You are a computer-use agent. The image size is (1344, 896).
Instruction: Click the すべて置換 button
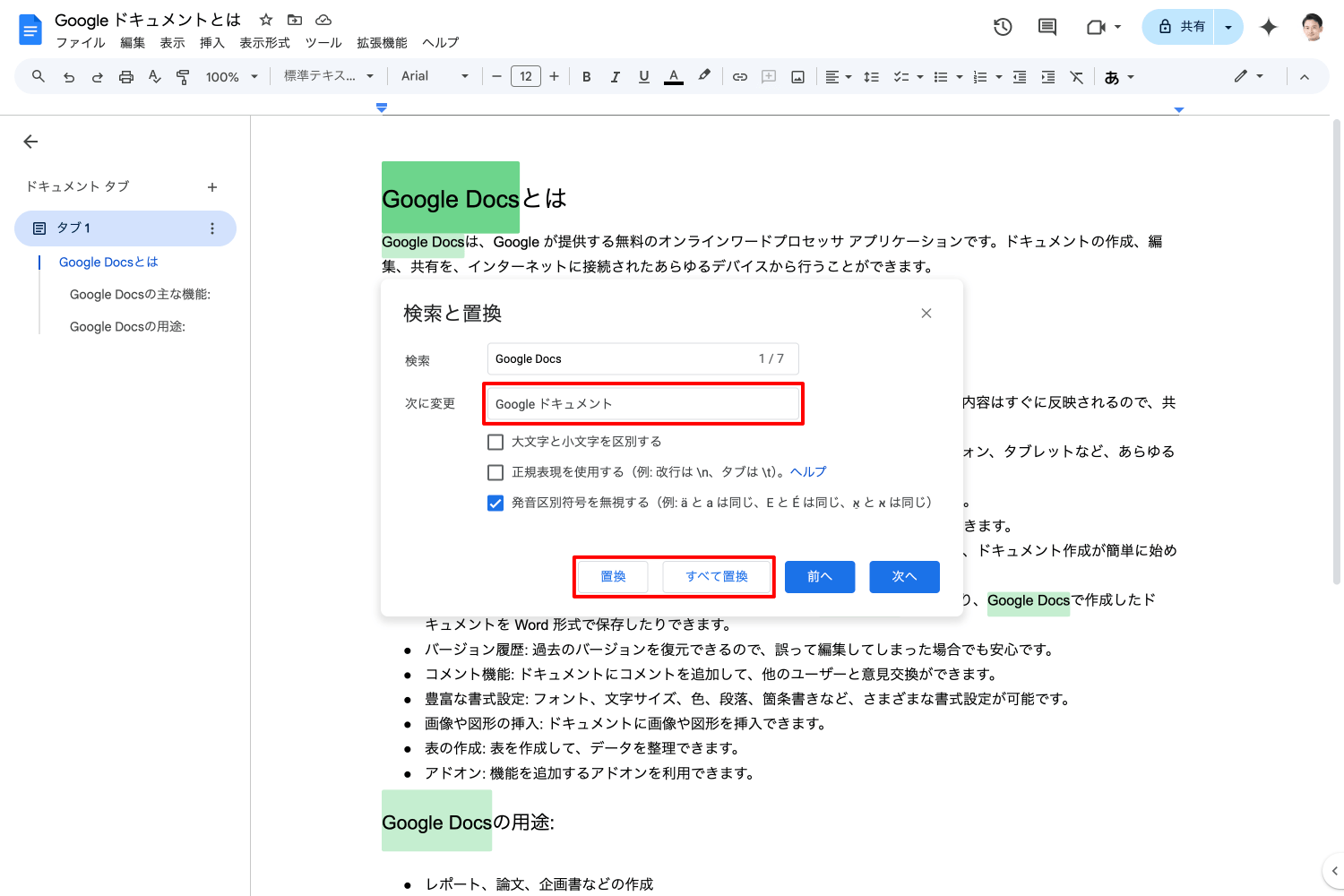point(717,577)
